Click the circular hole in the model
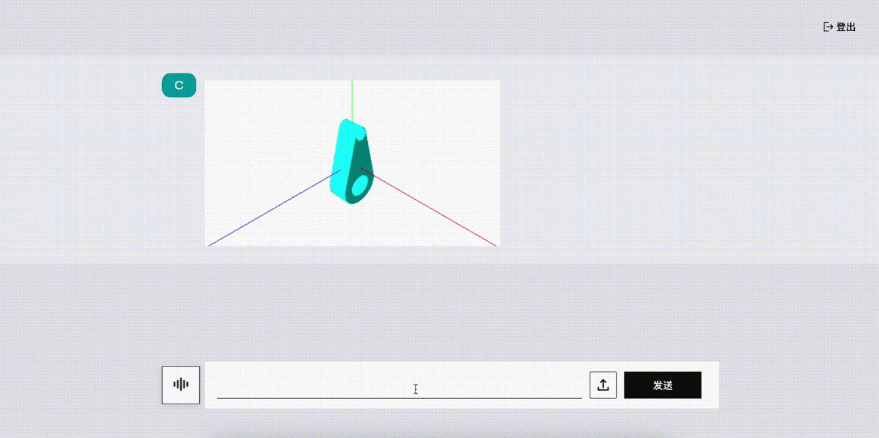Screen dimensions: 879x438 (359, 186)
